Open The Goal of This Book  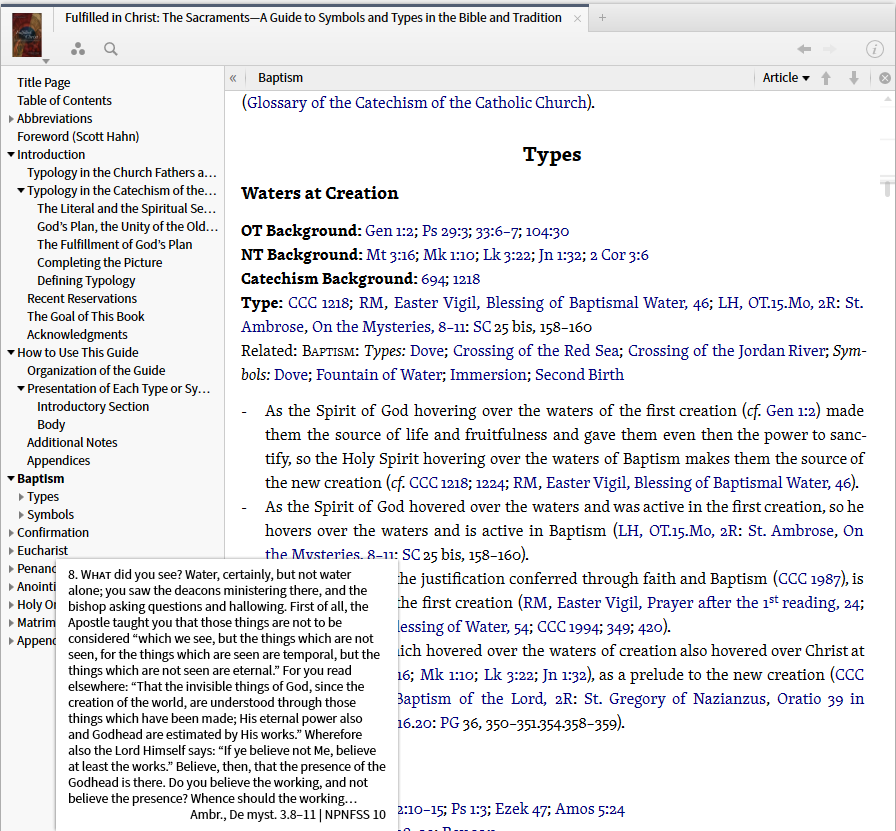coord(86,317)
